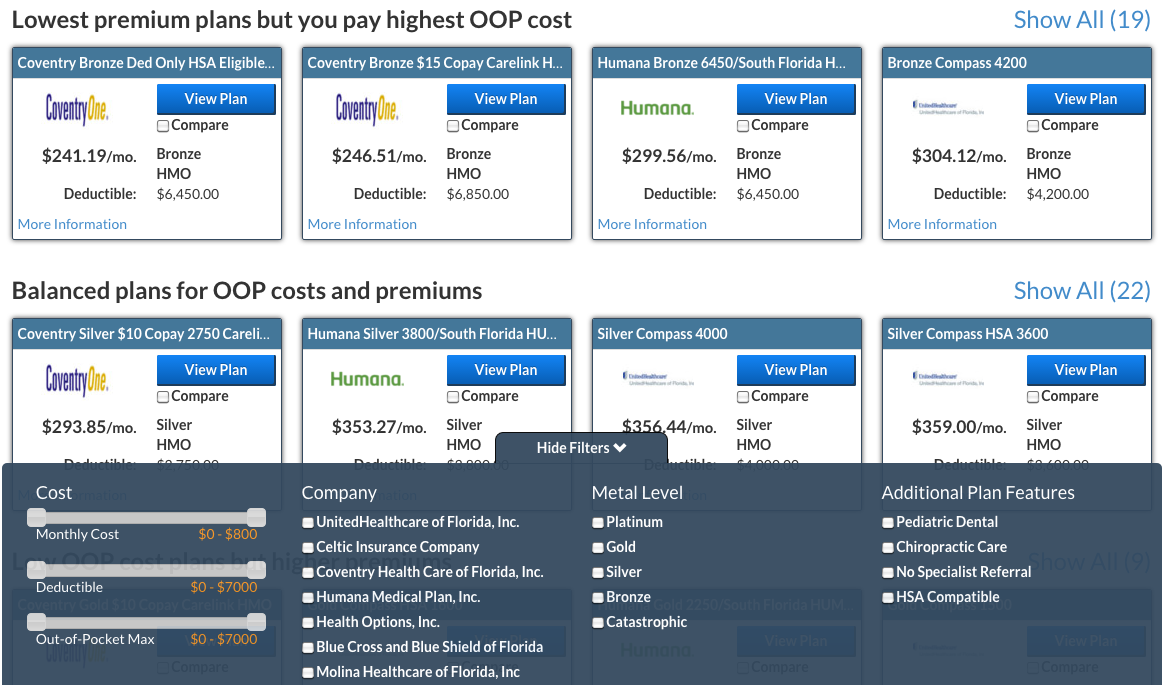Click CoventryOne logo on Coventry Silver $10 Copay card
This screenshot has height=685, width=1169.
click(x=77, y=380)
